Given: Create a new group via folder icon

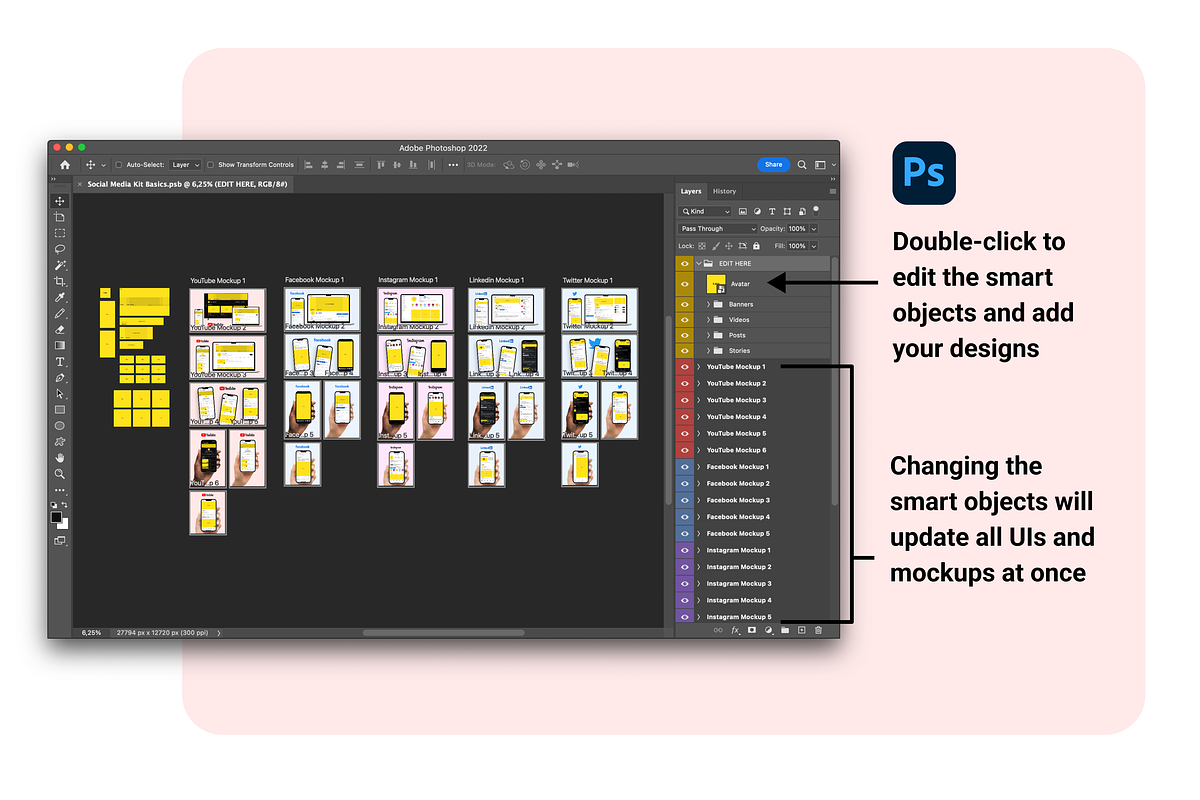Looking at the screenshot, I should coord(785,630).
